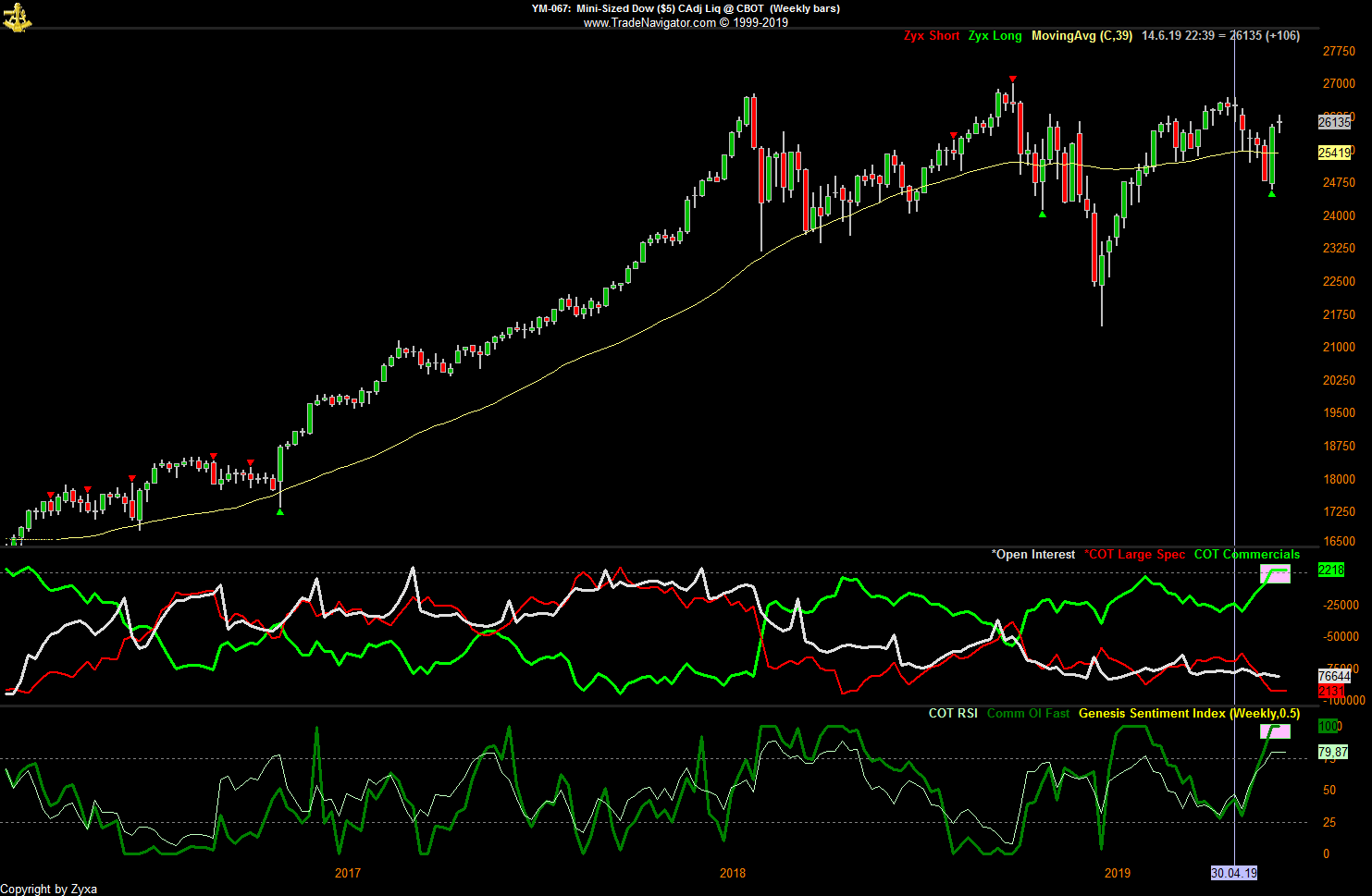1372x896 pixels.
Task: Click the 2018 year label on the timeline
Action: pyautogui.click(x=731, y=873)
